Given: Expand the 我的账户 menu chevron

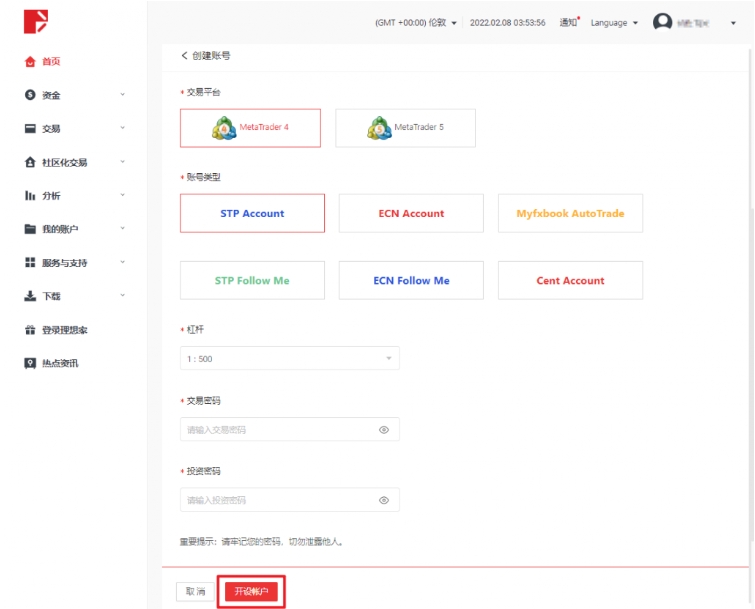Looking at the screenshot, I should [122, 228].
